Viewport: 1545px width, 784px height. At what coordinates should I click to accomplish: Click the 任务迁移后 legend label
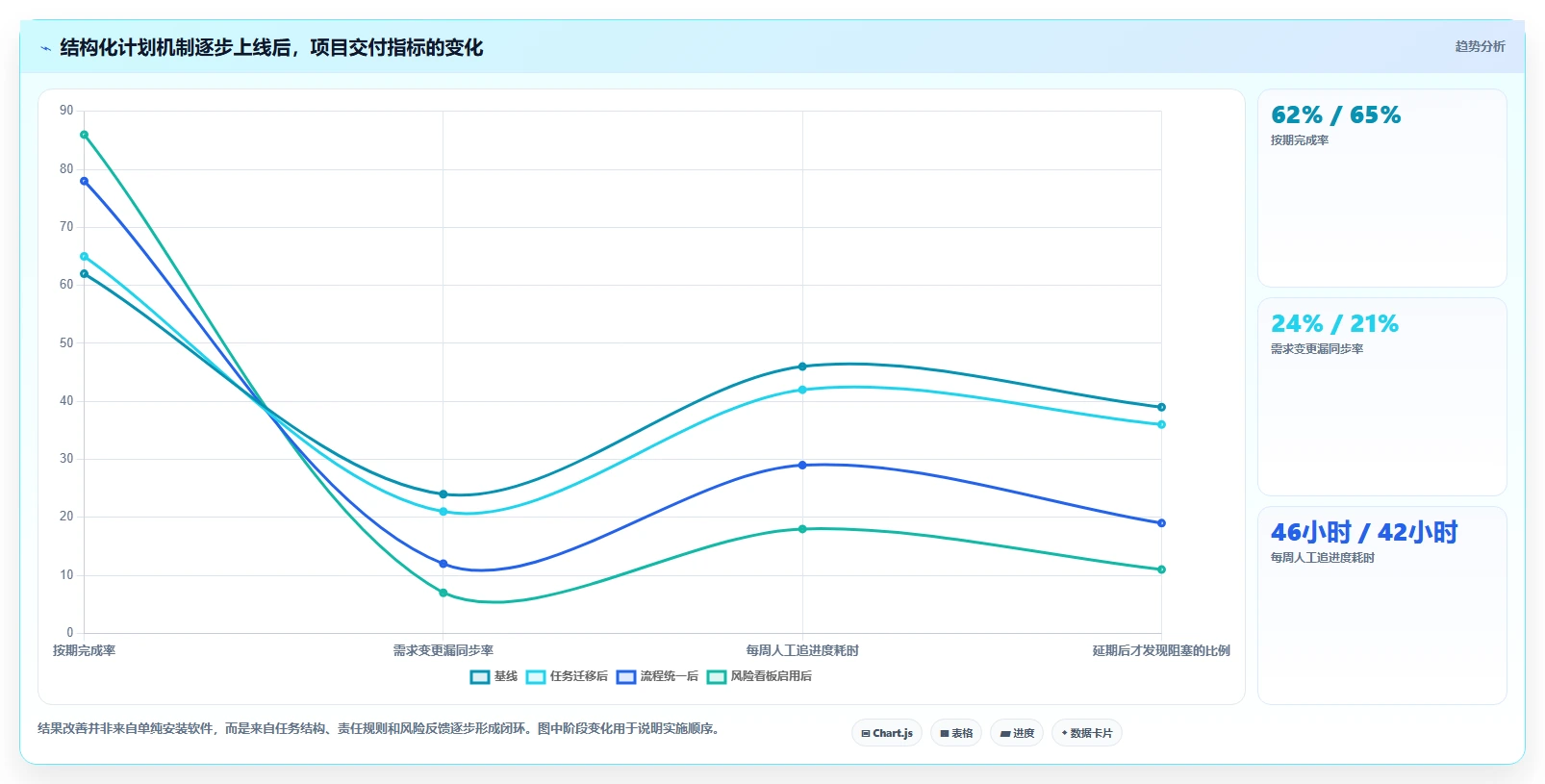coord(579,677)
